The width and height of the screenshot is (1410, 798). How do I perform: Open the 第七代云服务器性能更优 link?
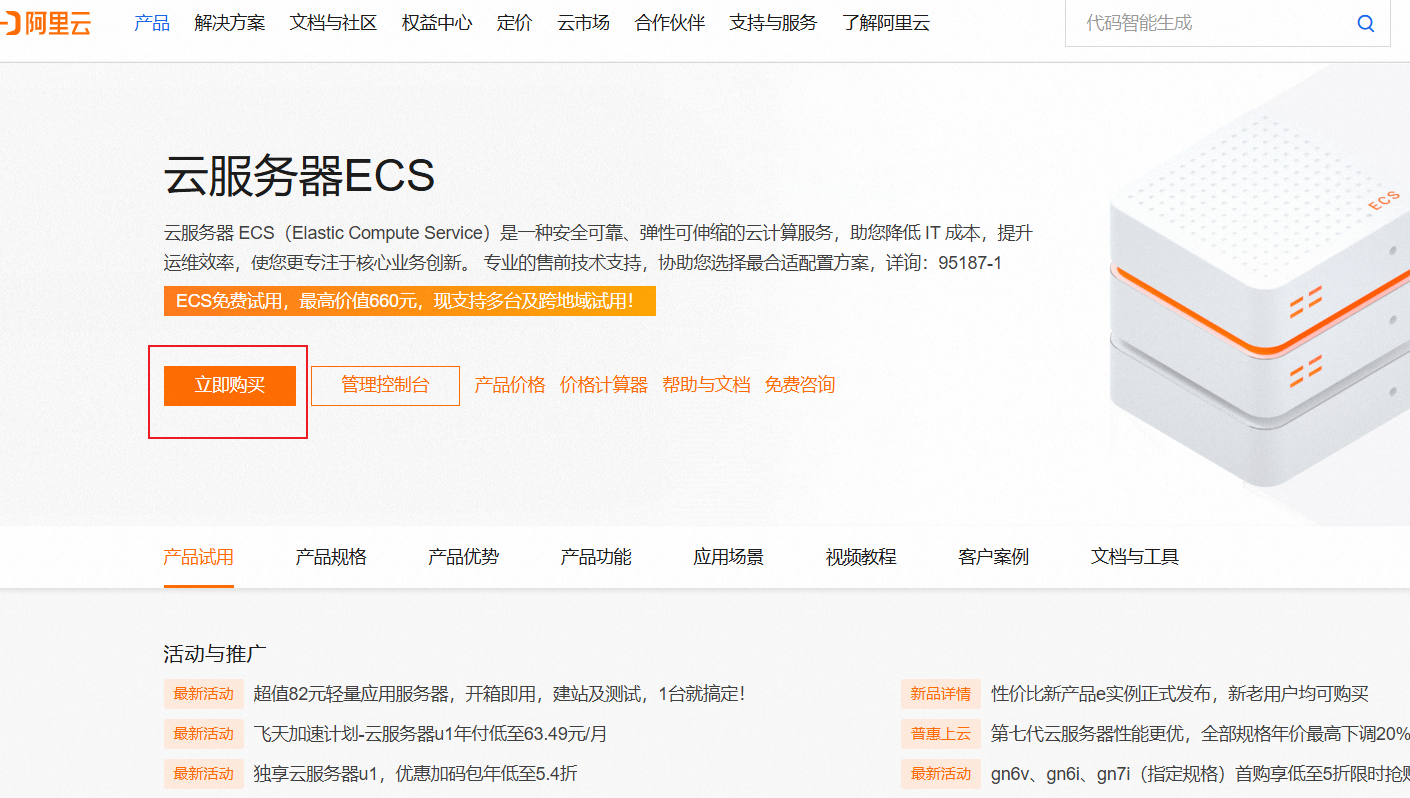click(1200, 733)
